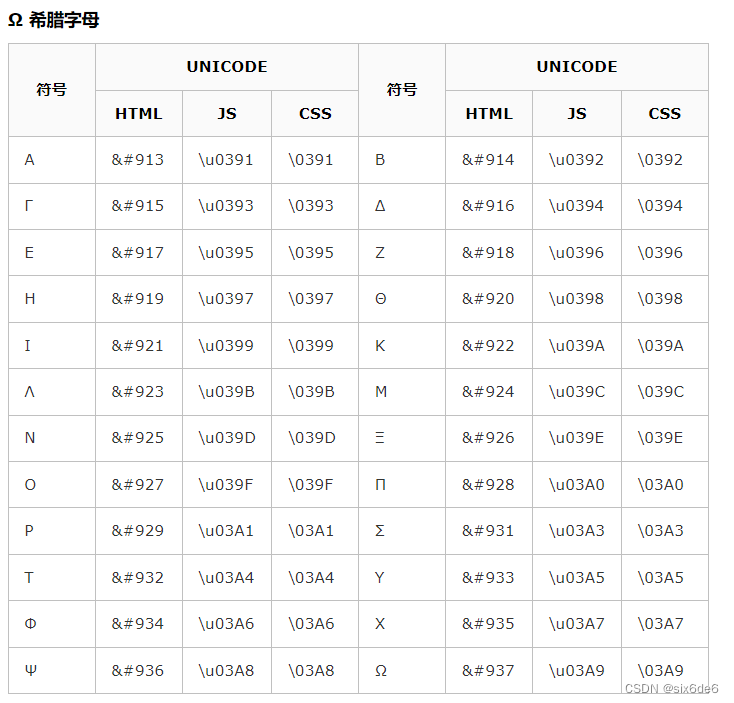734x703 pixels.
Task: Select the HTML cell &#933
Action: click(489, 578)
